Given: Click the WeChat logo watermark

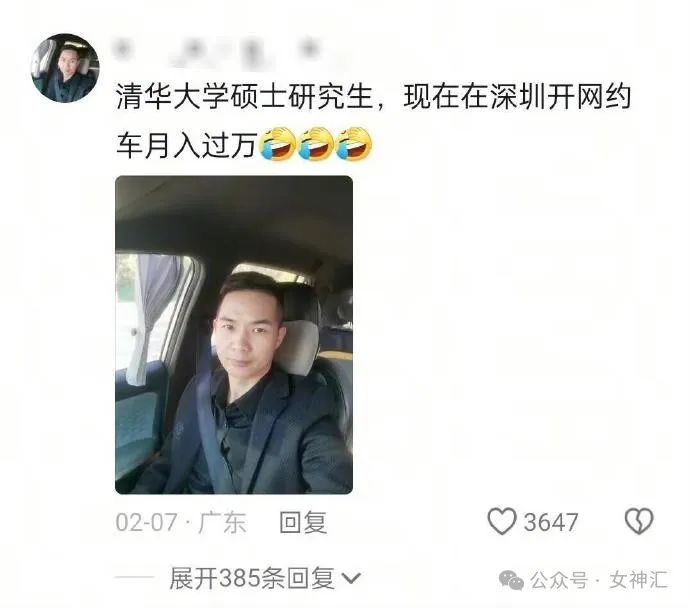Looking at the screenshot, I should tap(511, 580).
